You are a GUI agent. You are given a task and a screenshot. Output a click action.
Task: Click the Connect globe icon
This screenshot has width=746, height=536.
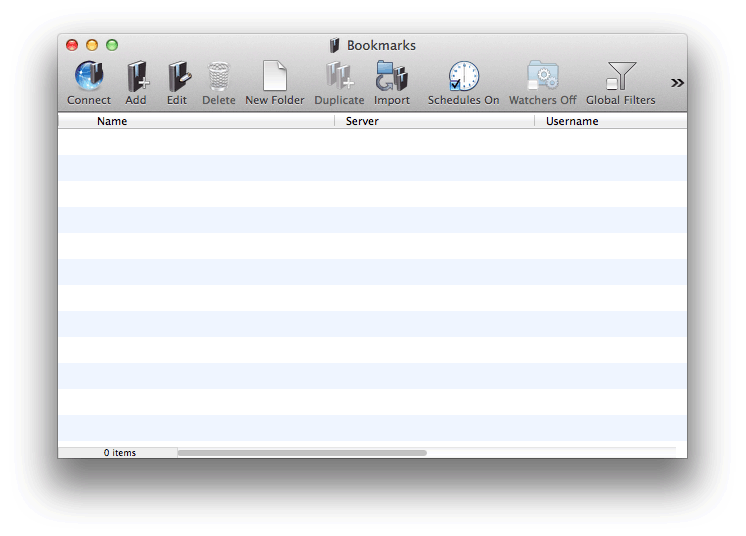(x=89, y=77)
